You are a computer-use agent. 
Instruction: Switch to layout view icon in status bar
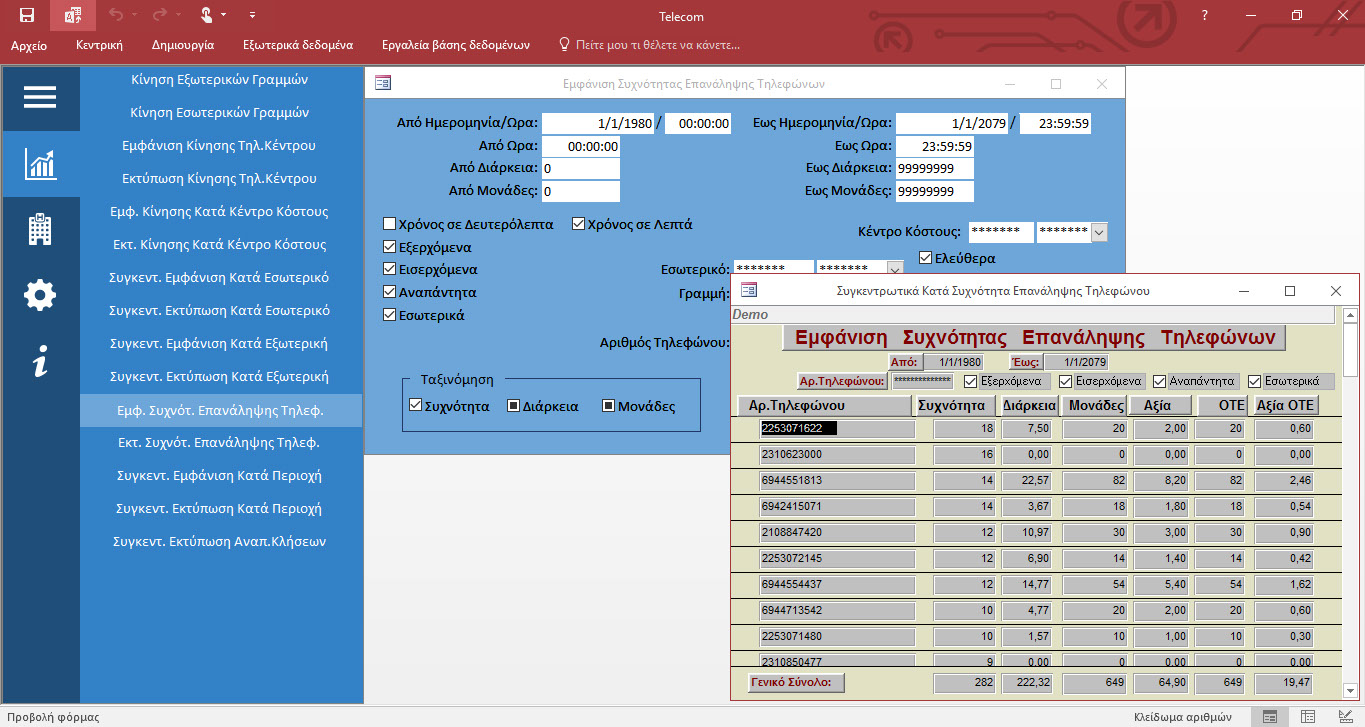(1307, 717)
